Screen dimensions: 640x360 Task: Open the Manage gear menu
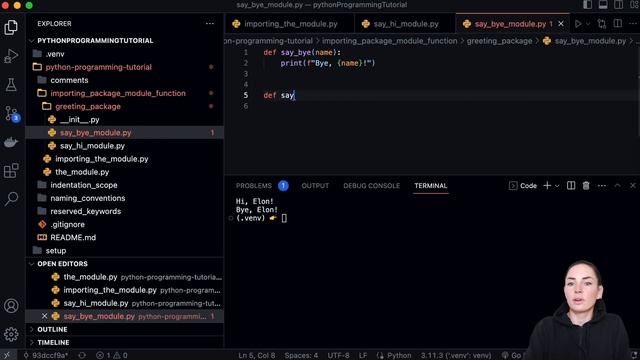click(x=11, y=334)
